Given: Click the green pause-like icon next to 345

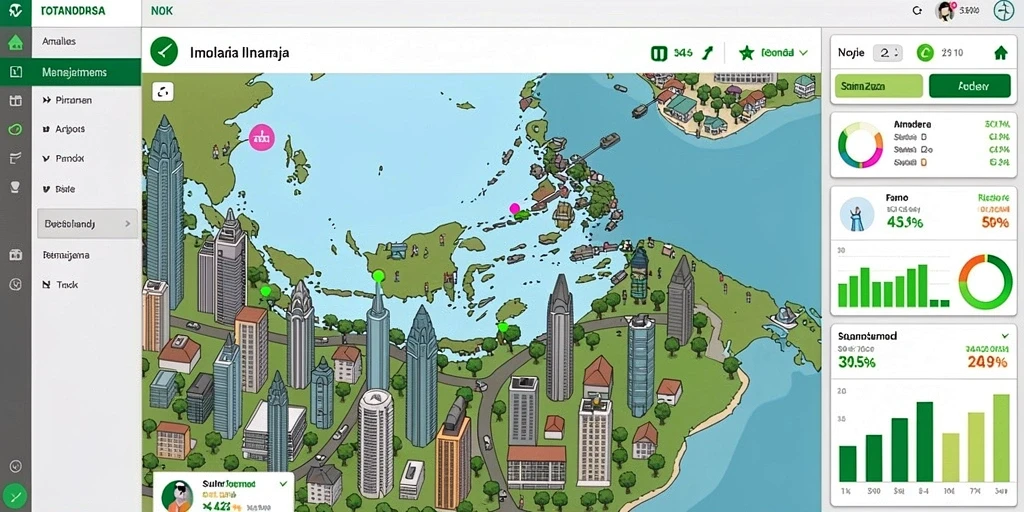Looking at the screenshot, I should click(x=659, y=54).
